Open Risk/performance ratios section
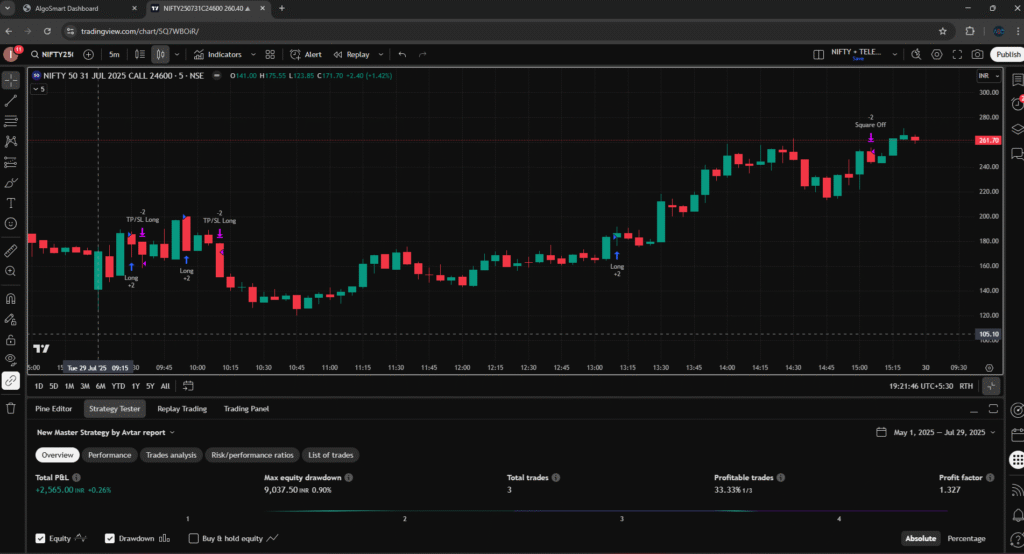Image resolution: width=1024 pixels, height=554 pixels. point(252,455)
